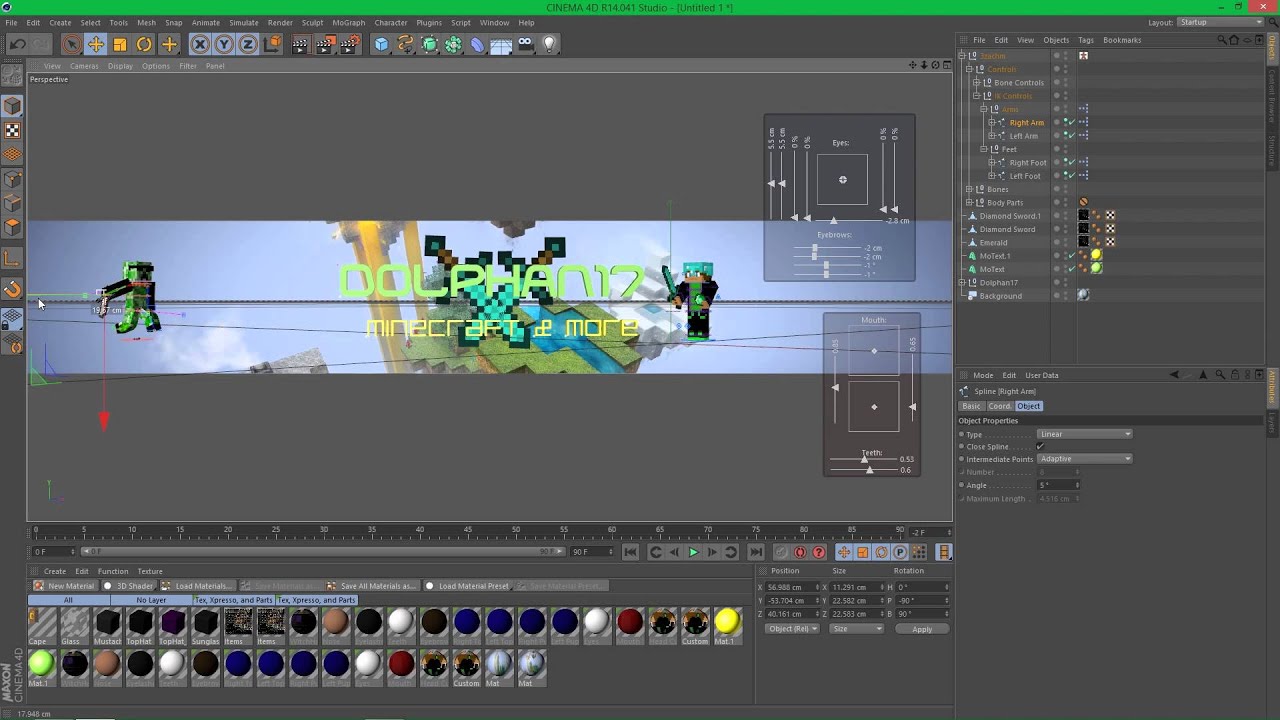Open the Bookmarks menu in Object Manager
Viewport: 1280px width, 720px height.
click(x=1122, y=40)
